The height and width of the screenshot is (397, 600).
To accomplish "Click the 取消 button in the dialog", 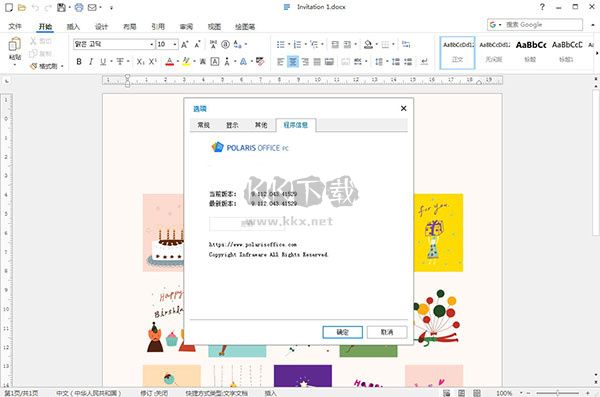I will [387, 332].
